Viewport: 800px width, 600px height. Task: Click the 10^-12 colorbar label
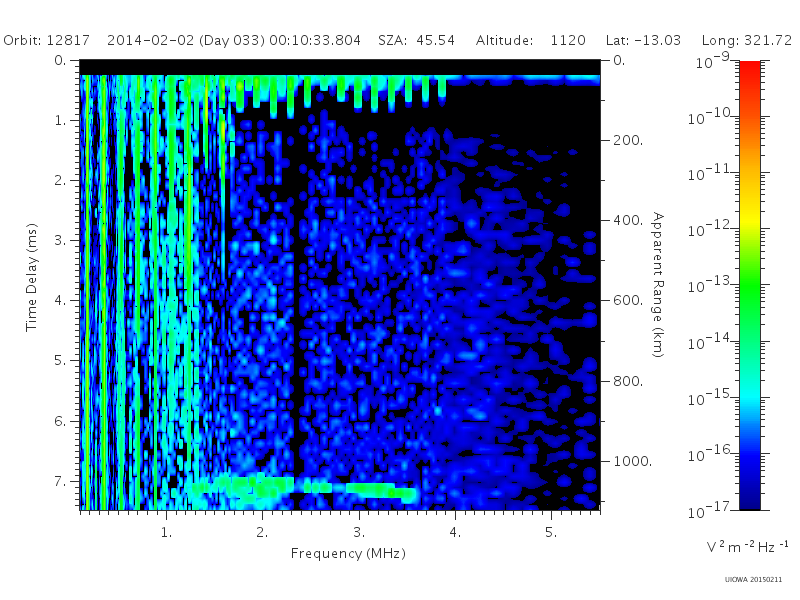pos(711,230)
